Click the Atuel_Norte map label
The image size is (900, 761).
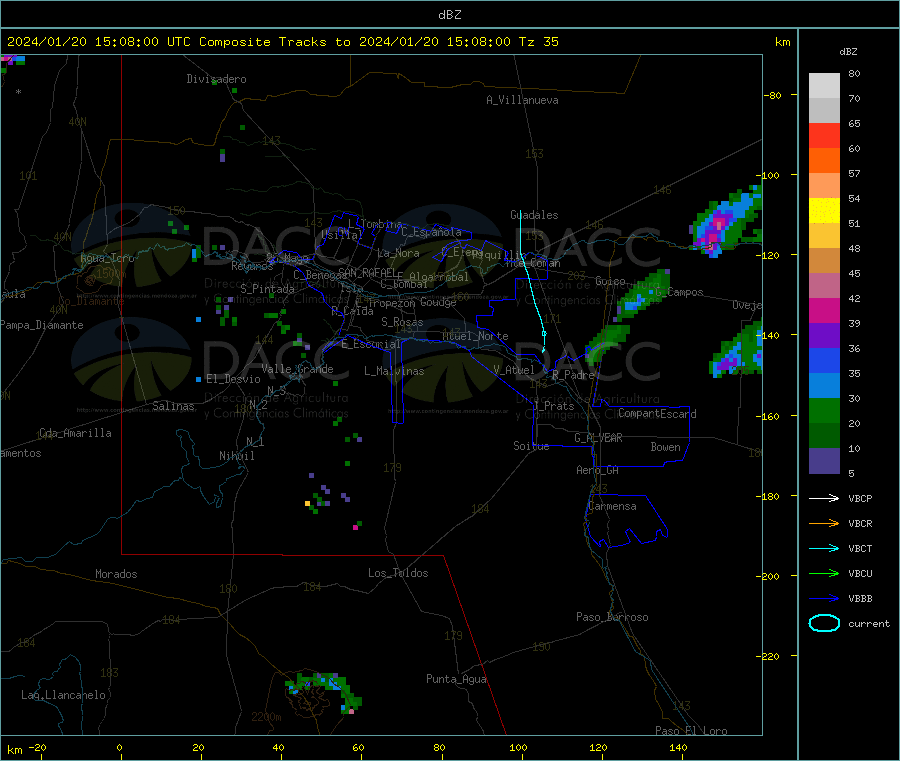click(475, 336)
